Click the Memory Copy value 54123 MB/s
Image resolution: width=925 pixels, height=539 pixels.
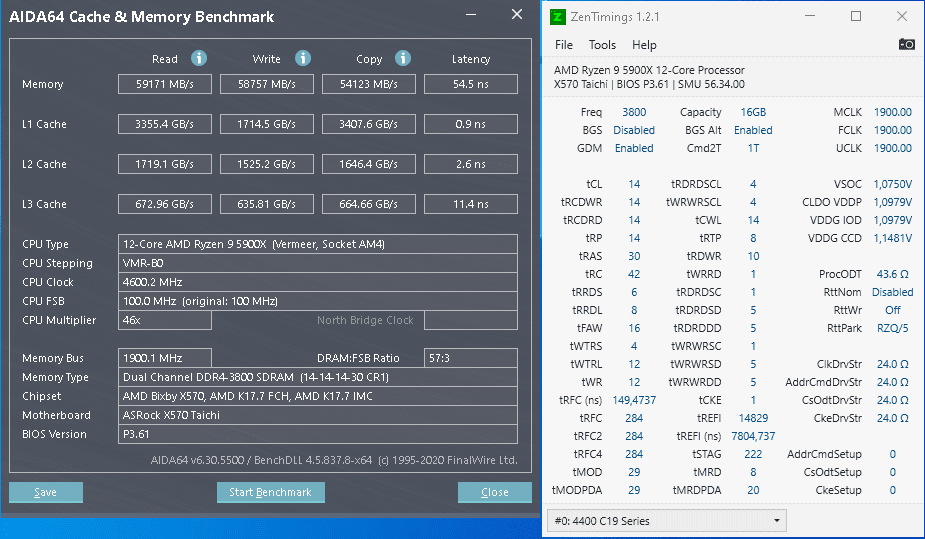click(x=369, y=84)
